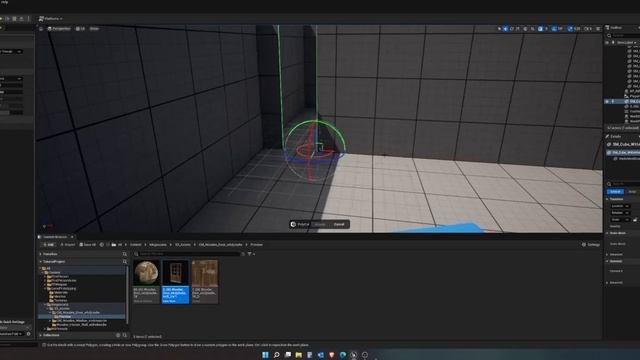Screen dimensions: 640x360
Task: Open viewport options hamburger menu
Action: pyautogui.click(x=41, y=29)
